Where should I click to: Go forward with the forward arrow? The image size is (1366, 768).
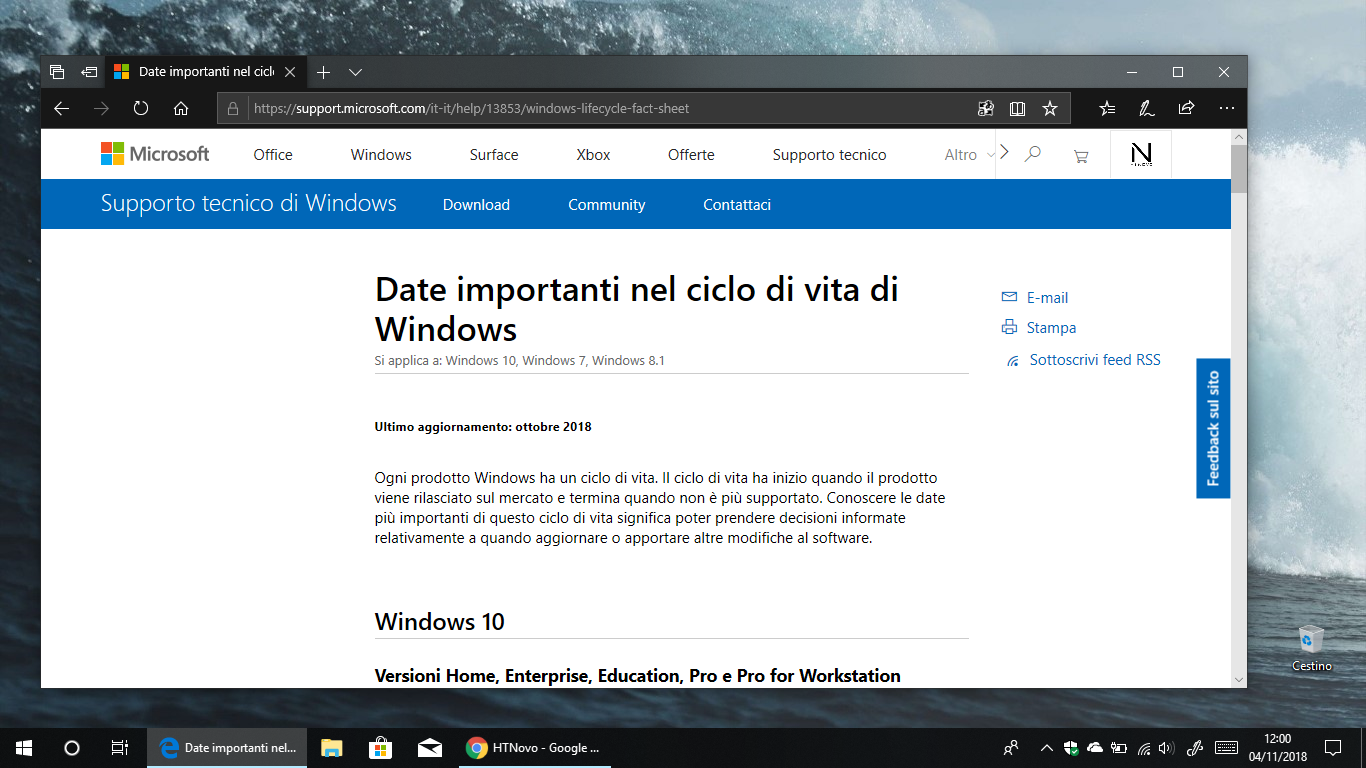[x=101, y=108]
